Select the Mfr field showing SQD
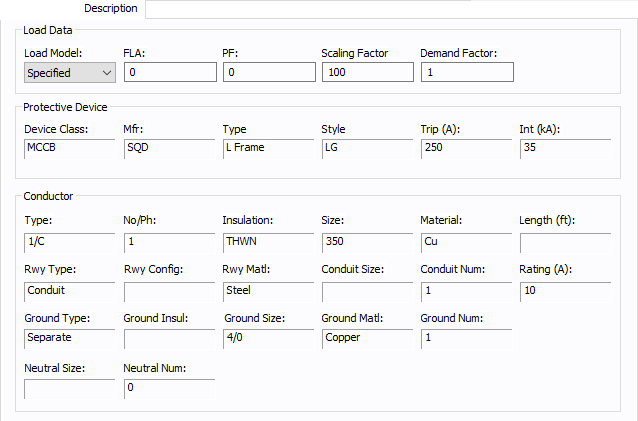 tap(169, 148)
